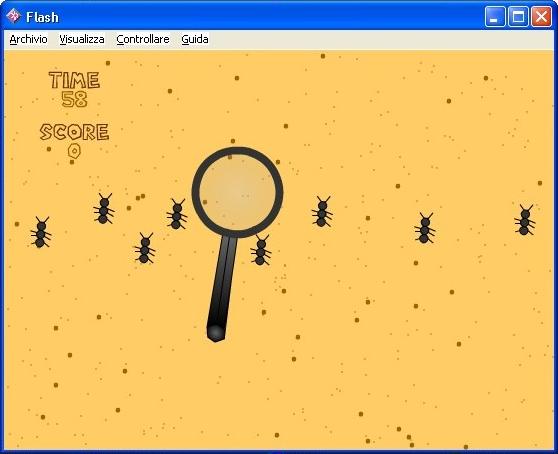Maximize the Flash window
This screenshot has width=558, height=454.
pos(518,16)
